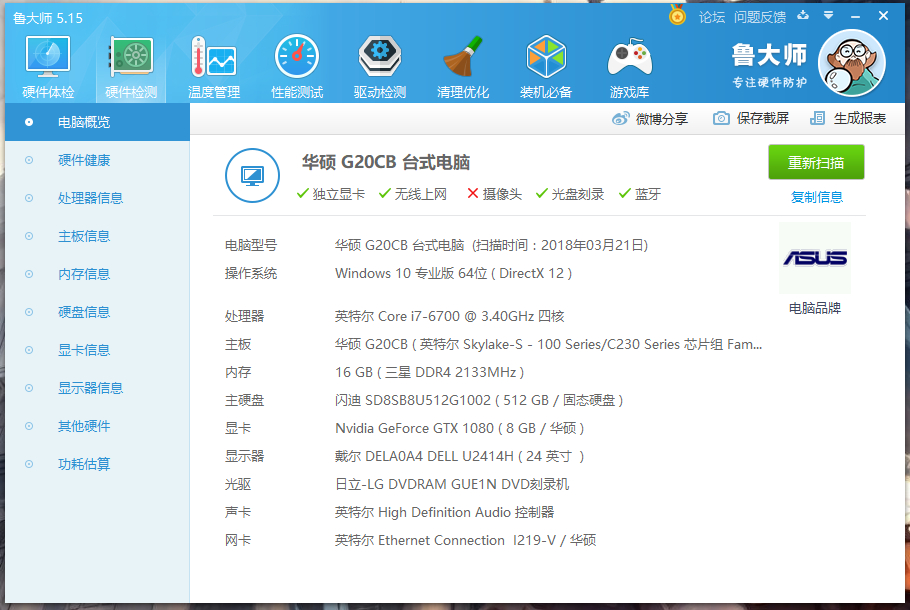Click the 鲁大师 5.15 window title
The width and height of the screenshot is (910, 610).
(x=48, y=18)
